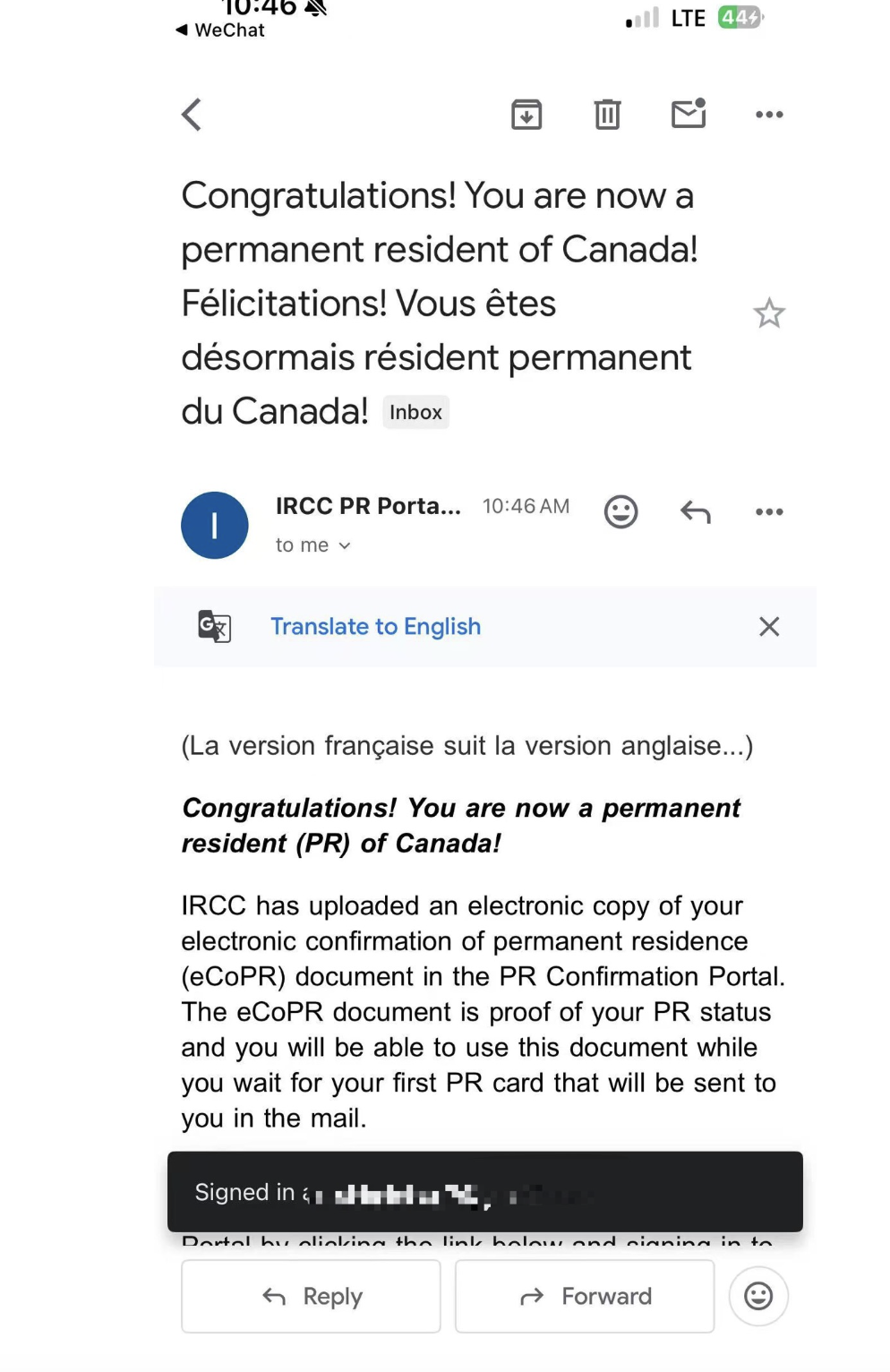
Task: Expand recipient details next to 'to me'
Action: click(x=345, y=545)
